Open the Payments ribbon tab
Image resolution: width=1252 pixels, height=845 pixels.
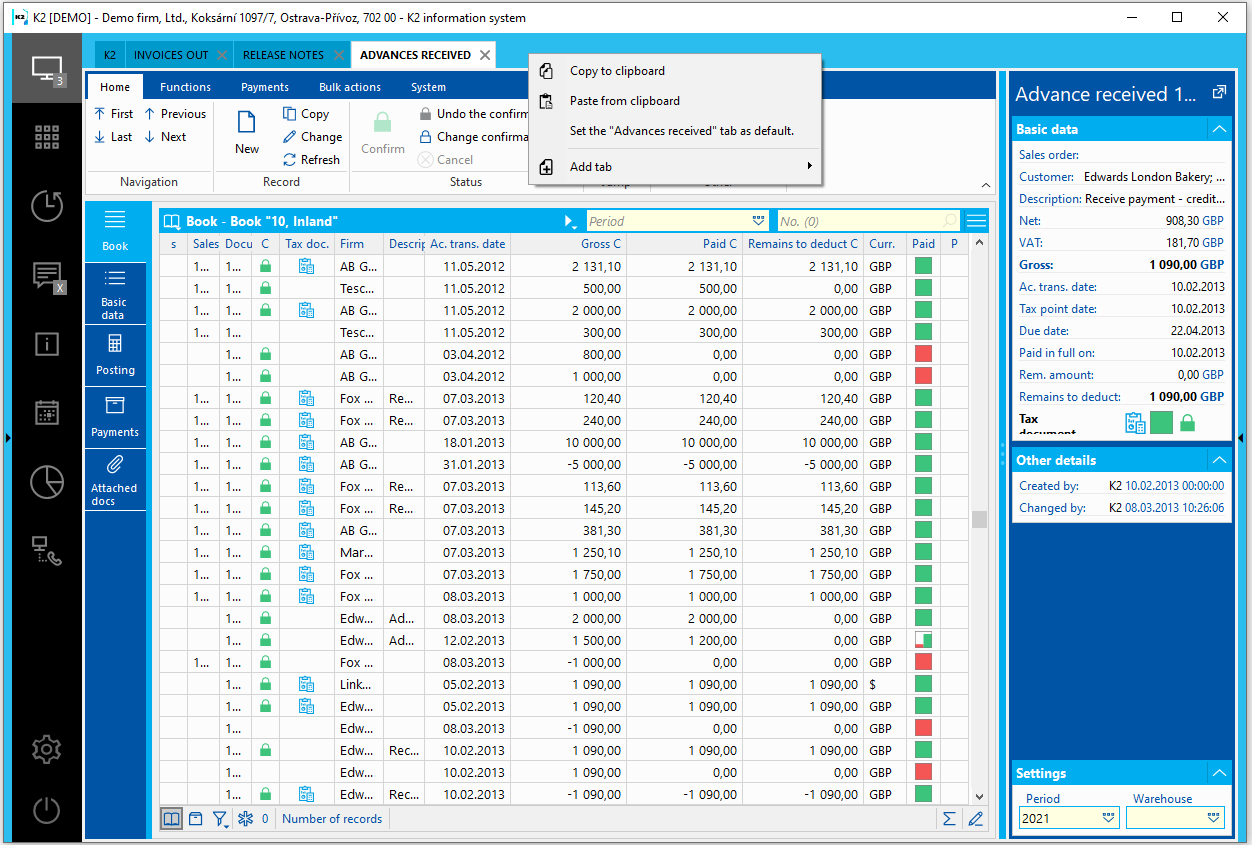coord(265,87)
